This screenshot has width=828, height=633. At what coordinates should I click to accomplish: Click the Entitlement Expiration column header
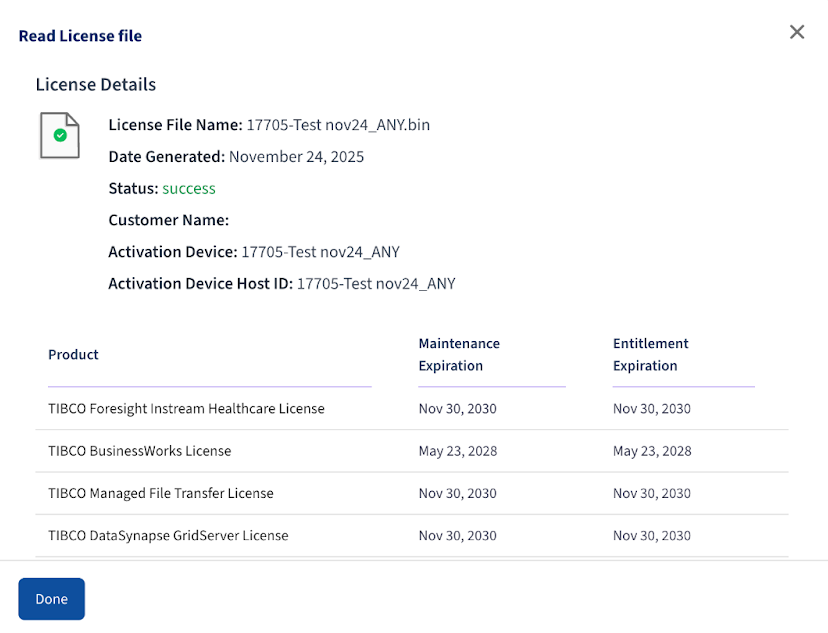[x=651, y=355]
